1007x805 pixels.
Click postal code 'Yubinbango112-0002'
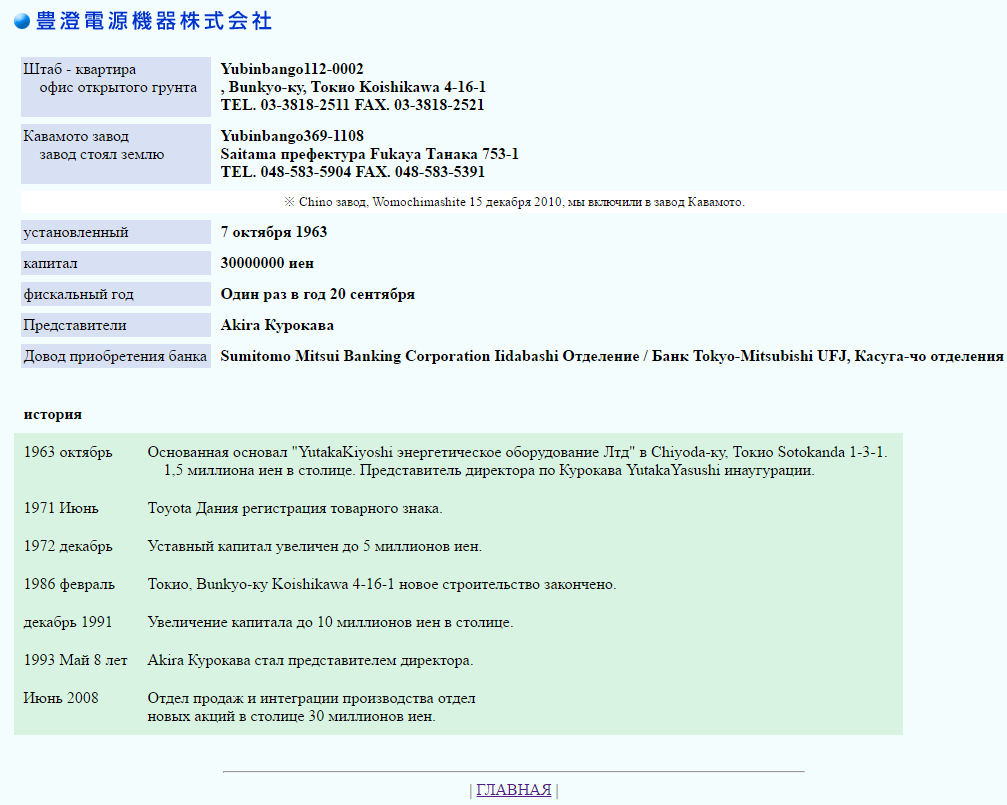292,69
